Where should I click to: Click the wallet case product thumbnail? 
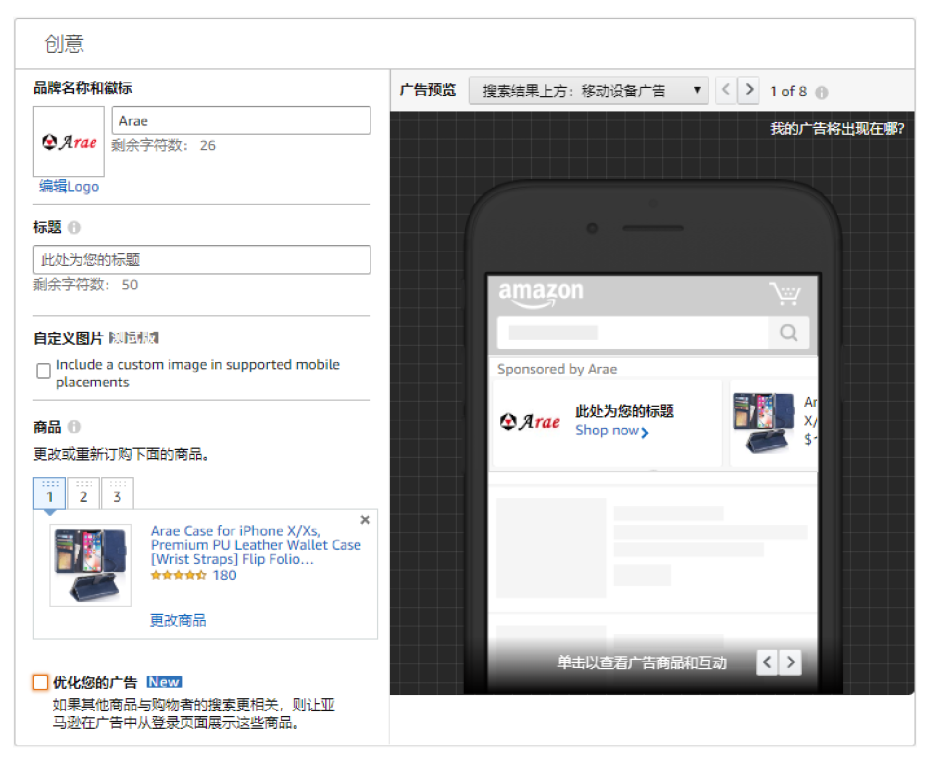coord(90,565)
